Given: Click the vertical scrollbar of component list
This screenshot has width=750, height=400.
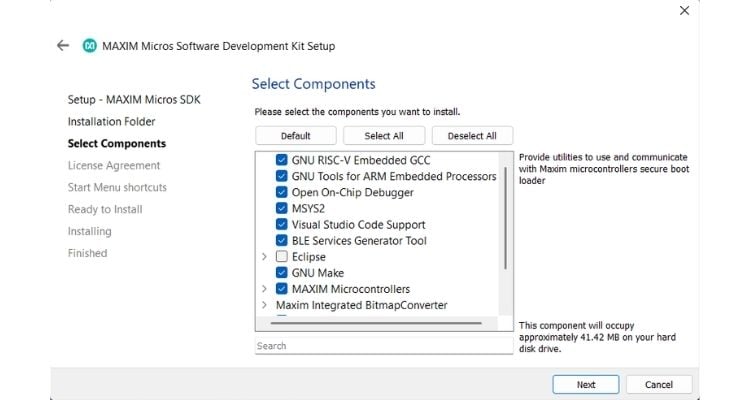Looking at the screenshot, I should (x=506, y=218).
